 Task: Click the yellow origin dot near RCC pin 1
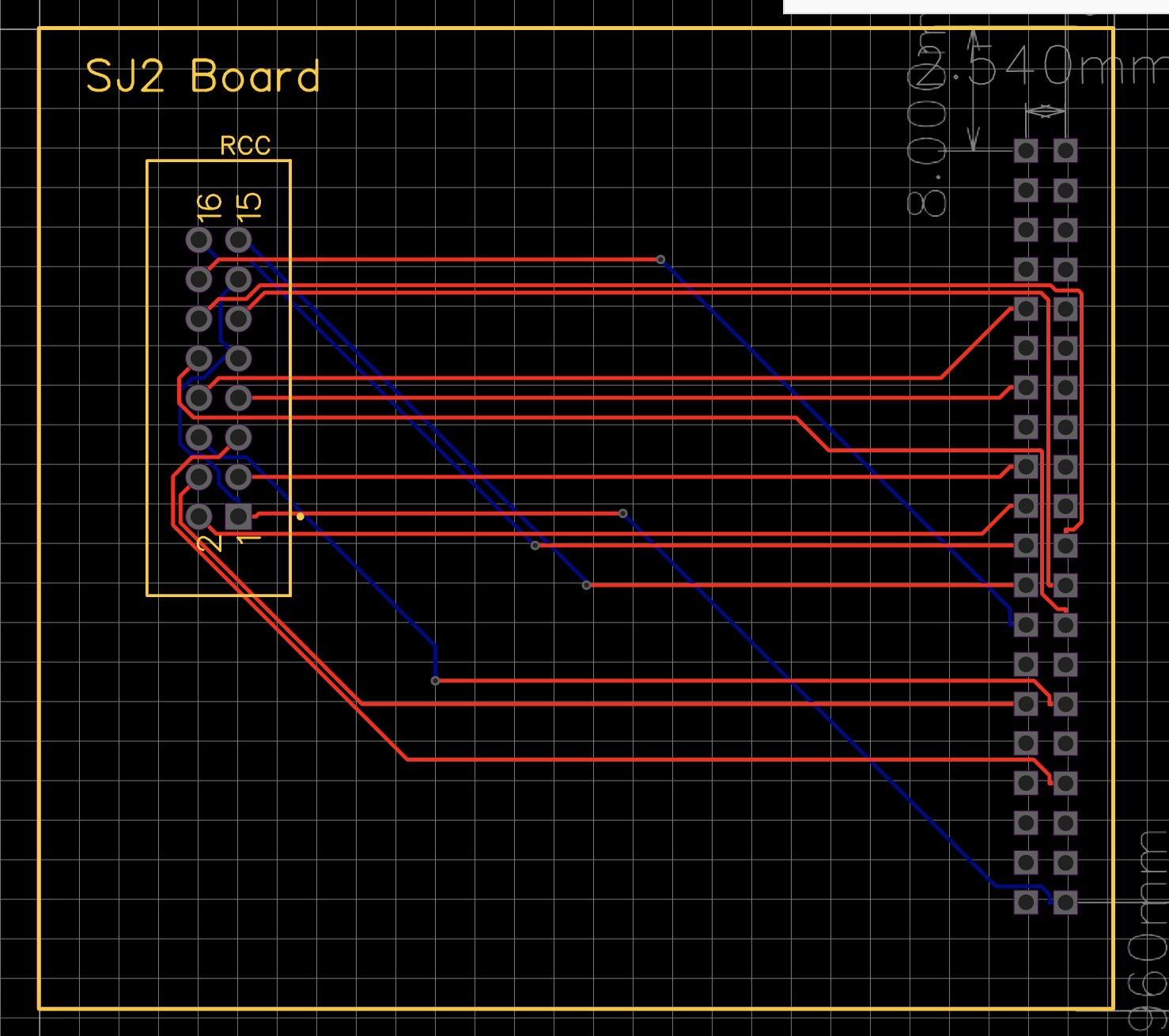pos(301,516)
